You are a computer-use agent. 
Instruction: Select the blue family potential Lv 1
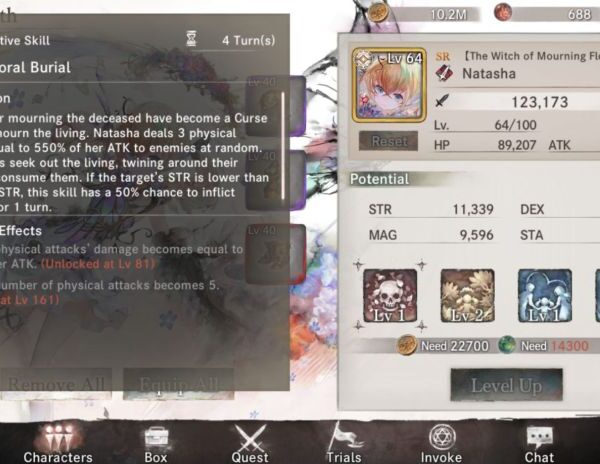pyautogui.click(x=545, y=295)
